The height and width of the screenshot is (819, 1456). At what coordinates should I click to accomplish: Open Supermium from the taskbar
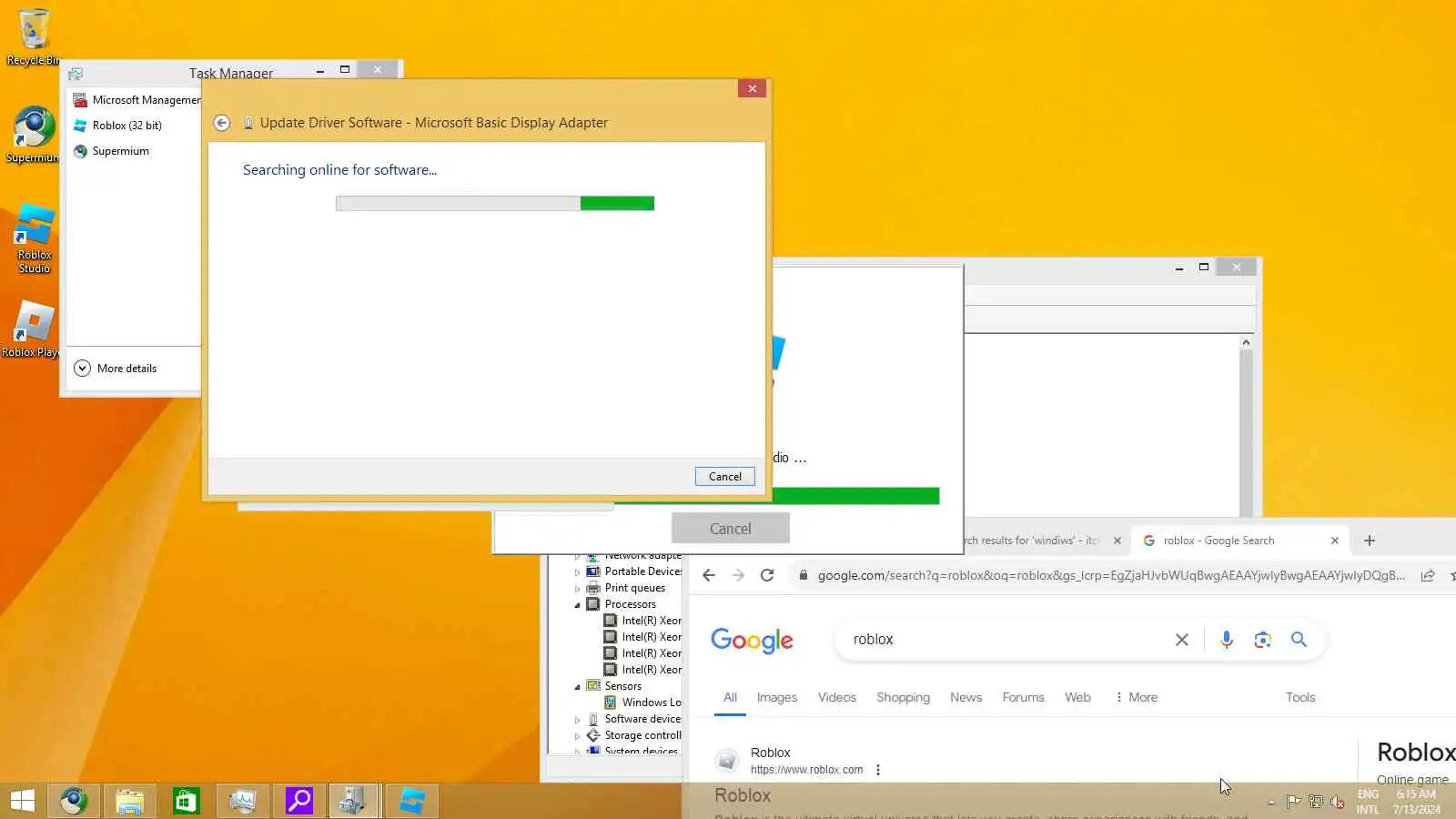74,801
